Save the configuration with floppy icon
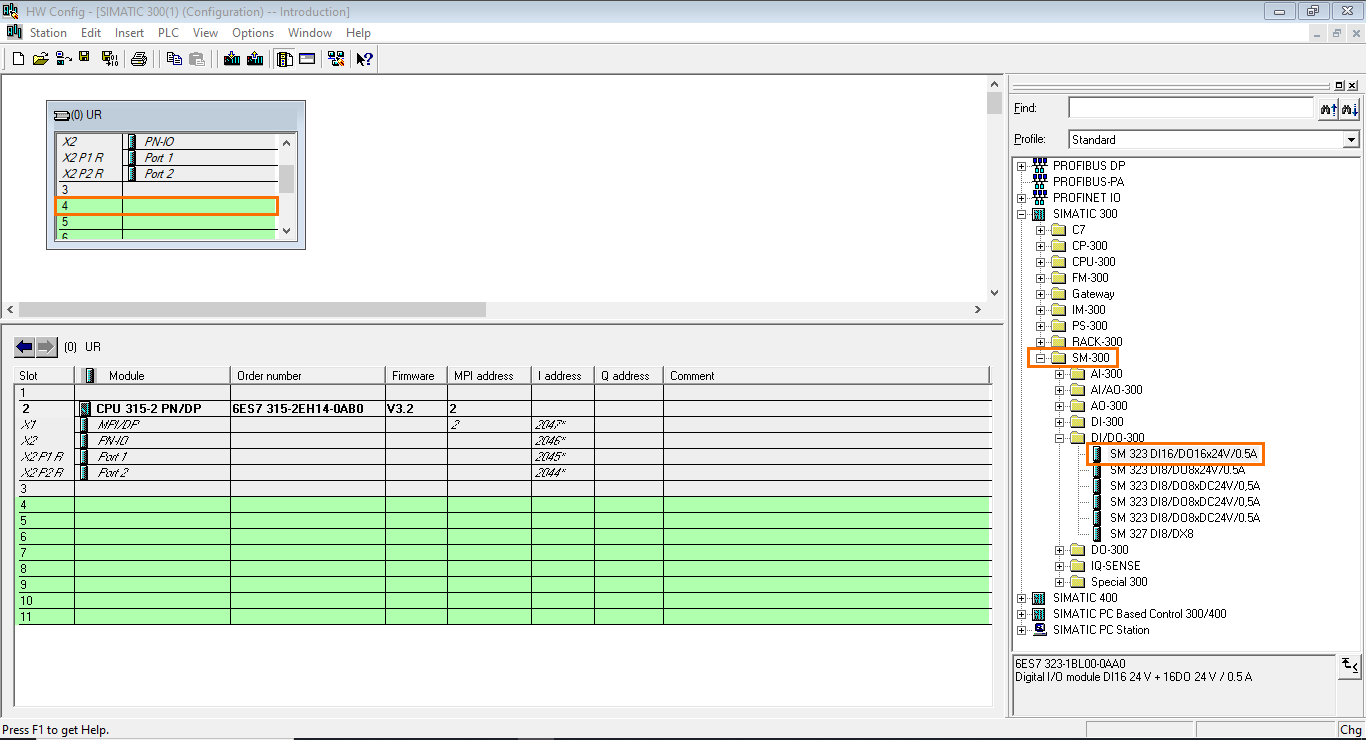 click(86, 59)
